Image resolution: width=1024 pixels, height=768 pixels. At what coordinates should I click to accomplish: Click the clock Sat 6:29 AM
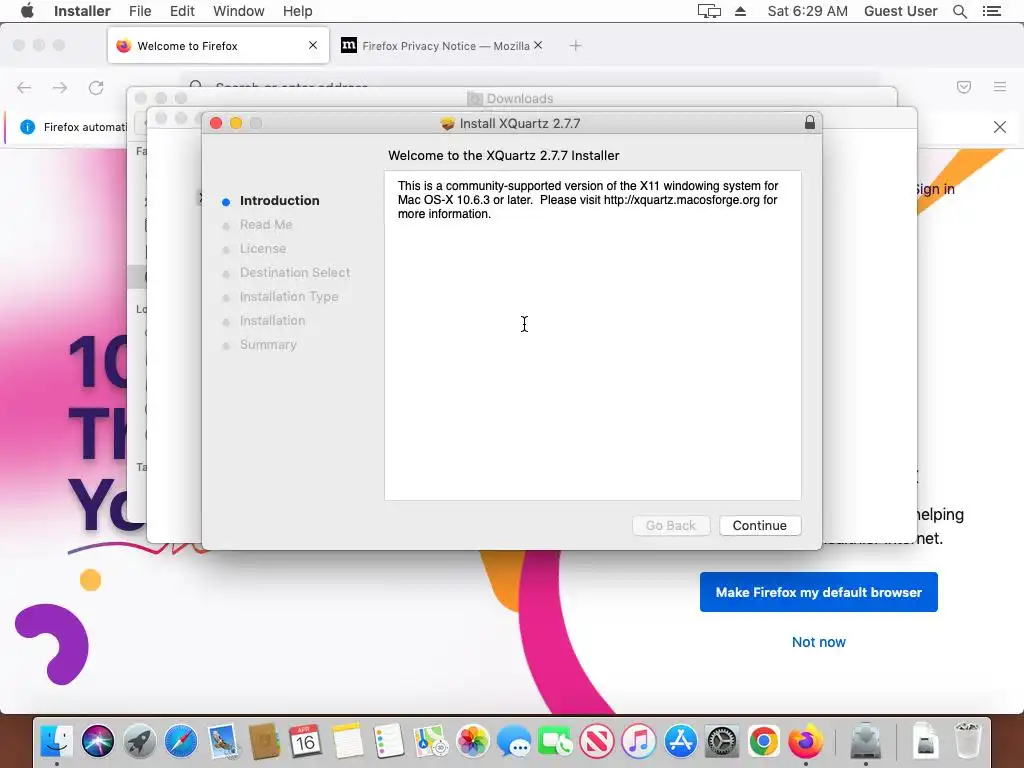(x=807, y=11)
